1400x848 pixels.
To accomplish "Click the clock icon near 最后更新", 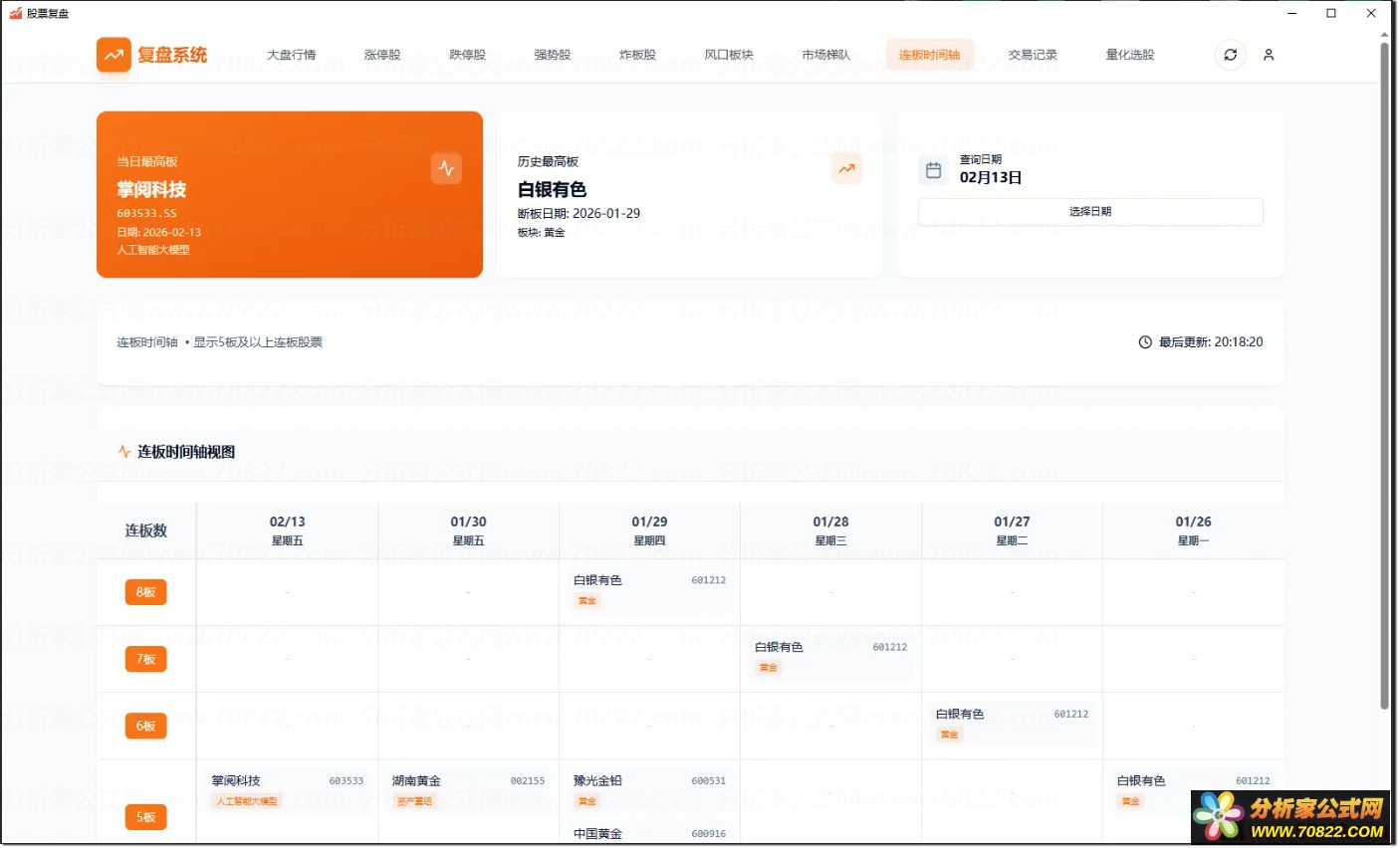I will pyautogui.click(x=1145, y=342).
